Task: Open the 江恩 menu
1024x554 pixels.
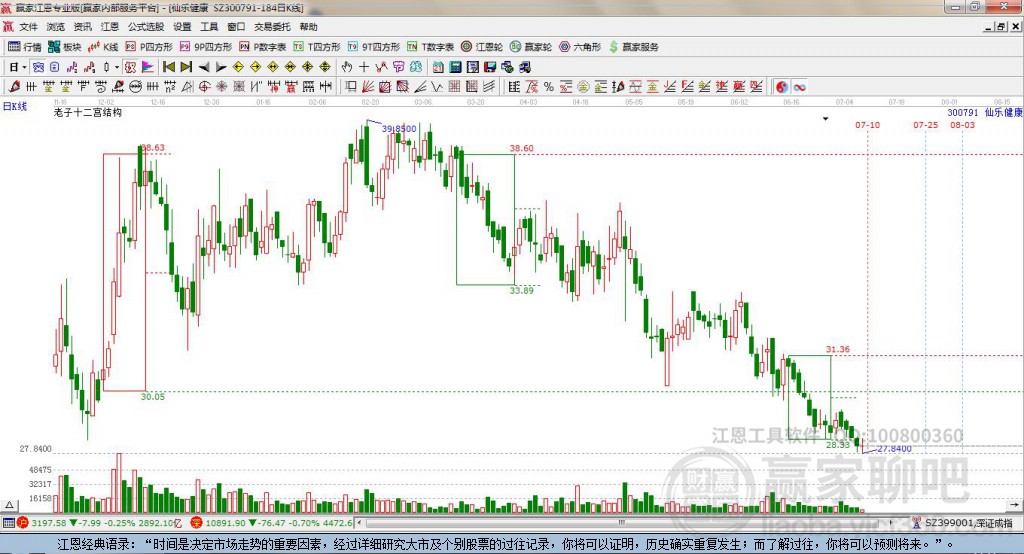Action: (110, 27)
